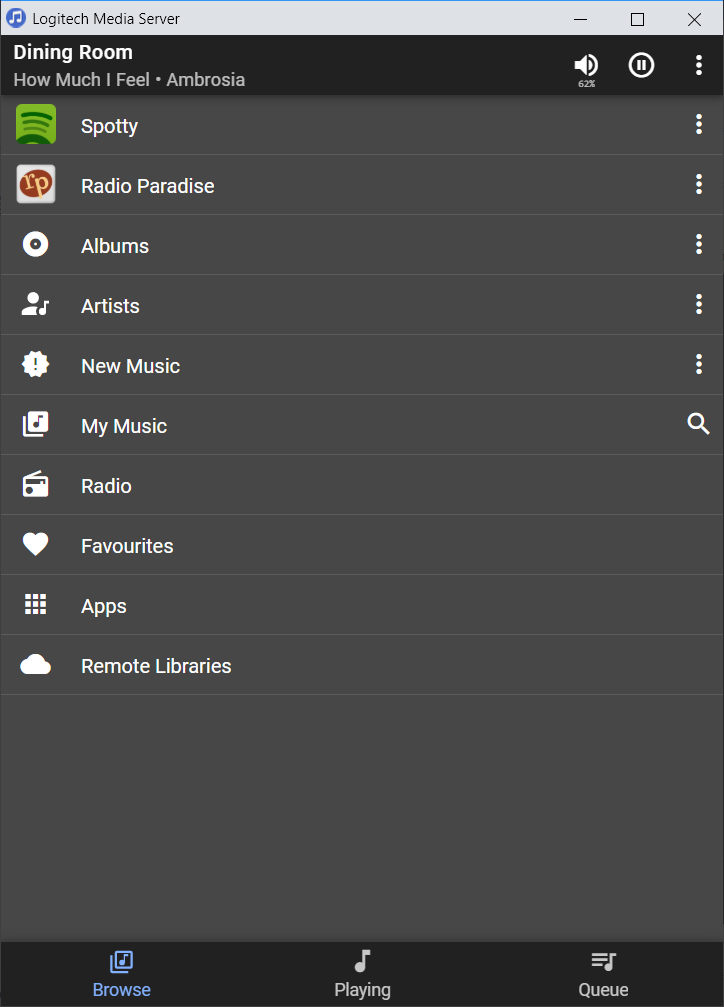Open Favourites heart icon
The image size is (724, 1007).
click(x=36, y=545)
